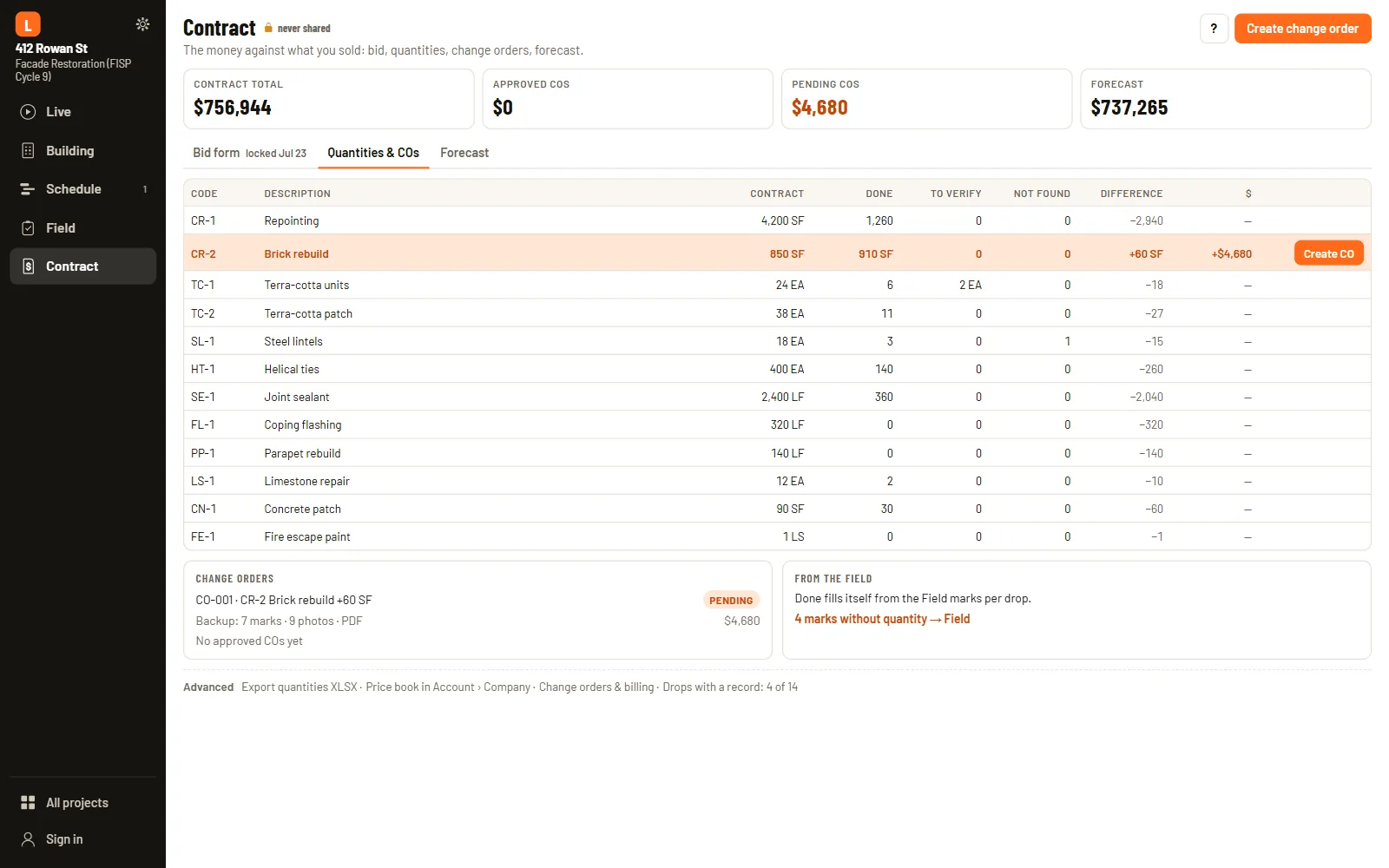Click the Approved COs $0 card

point(628,99)
